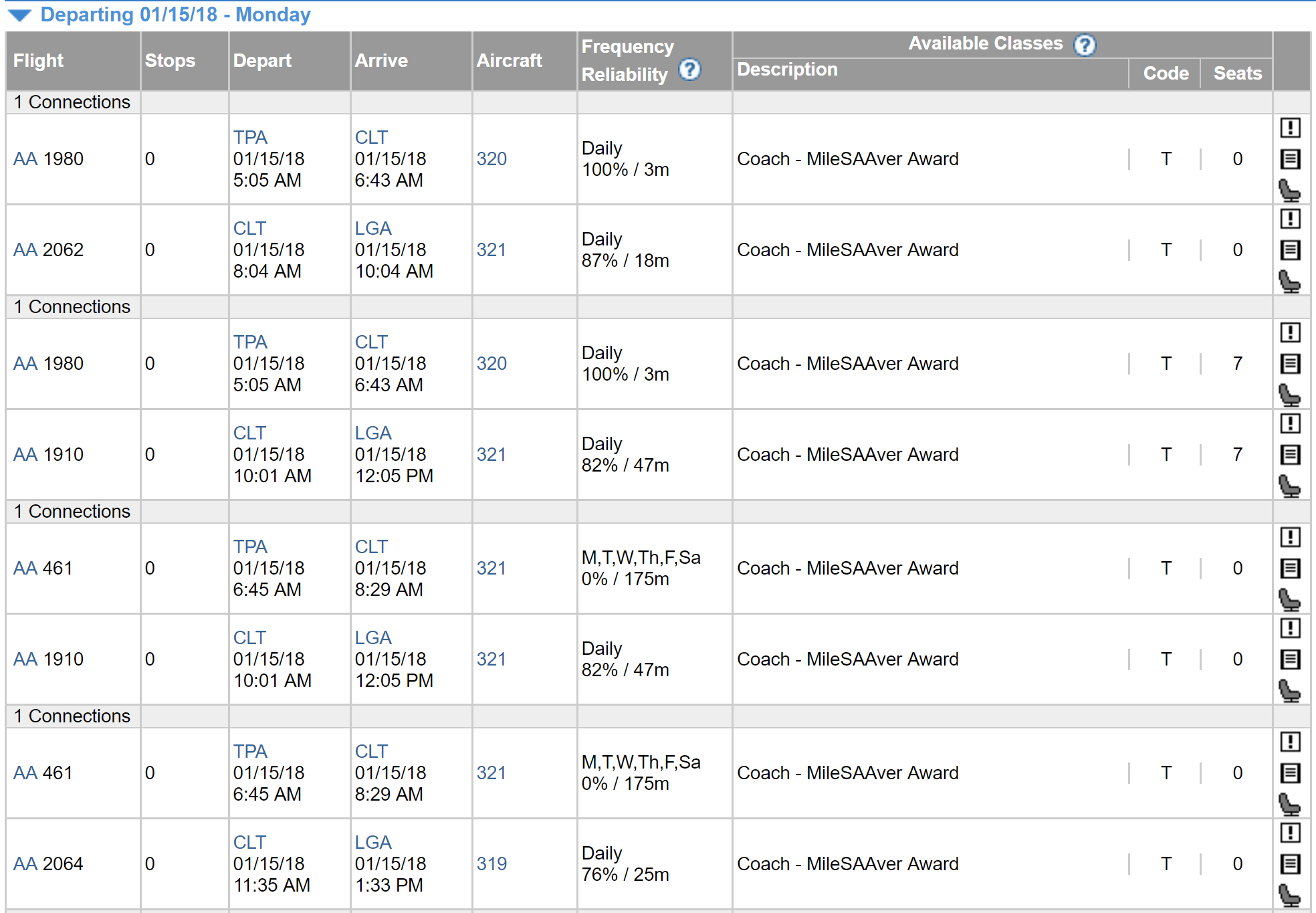The width and height of the screenshot is (1316, 913).
Task: Click alert icon for AA 2064 row
Action: tap(1290, 833)
